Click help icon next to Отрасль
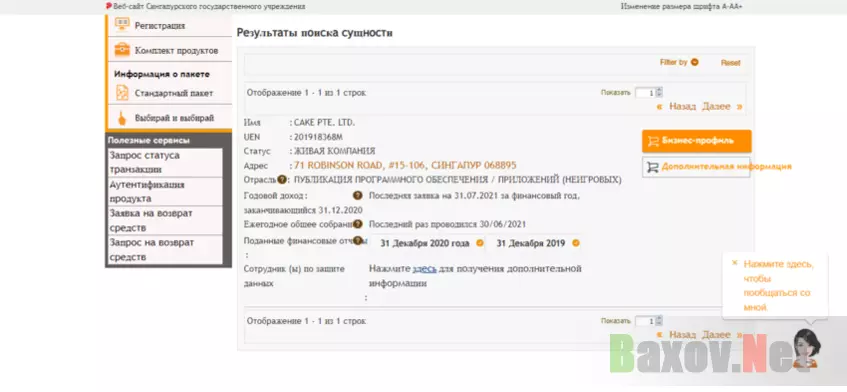Image resolution: width=847 pixels, height=392 pixels. tap(281, 179)
